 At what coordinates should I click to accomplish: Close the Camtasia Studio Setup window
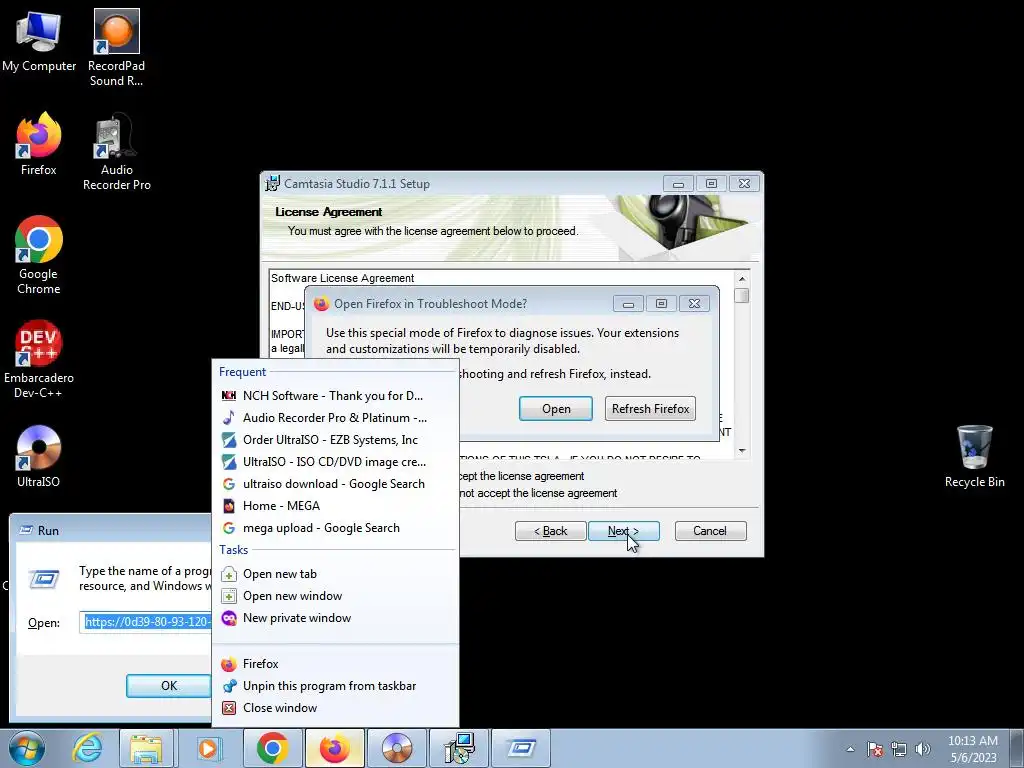click(x=744, y=184)
